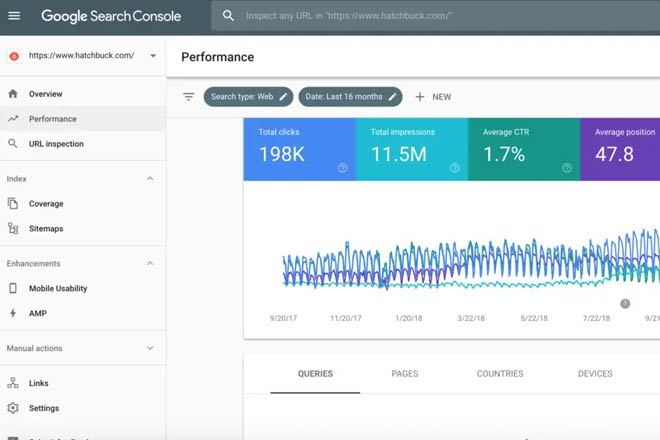Click help icon on Total impressions card

[x=455, y=168]
